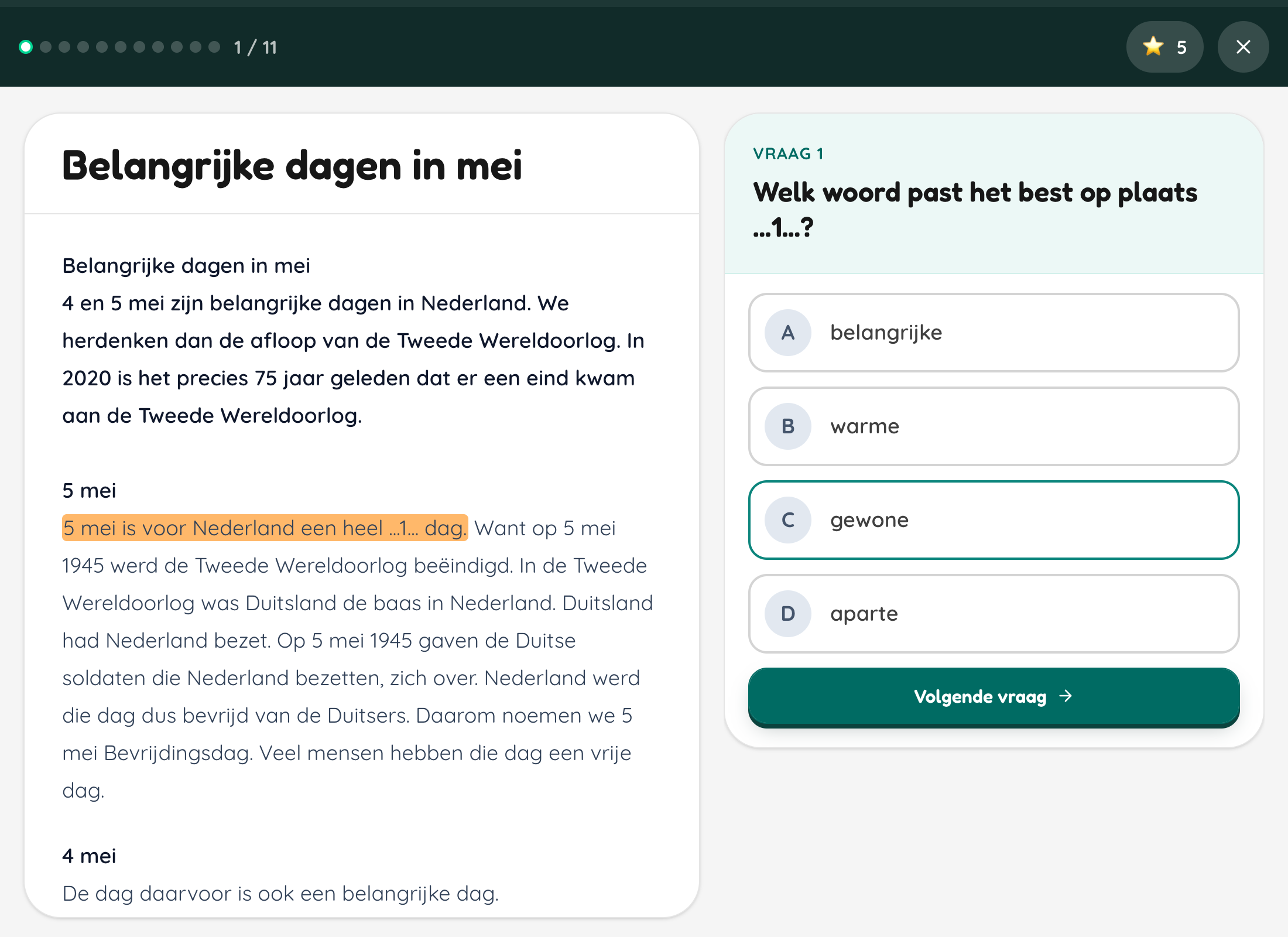The height and width of the screenshot is (937, 1288).
Task: Select answer D aparte
Action: (x=994, y=614)
